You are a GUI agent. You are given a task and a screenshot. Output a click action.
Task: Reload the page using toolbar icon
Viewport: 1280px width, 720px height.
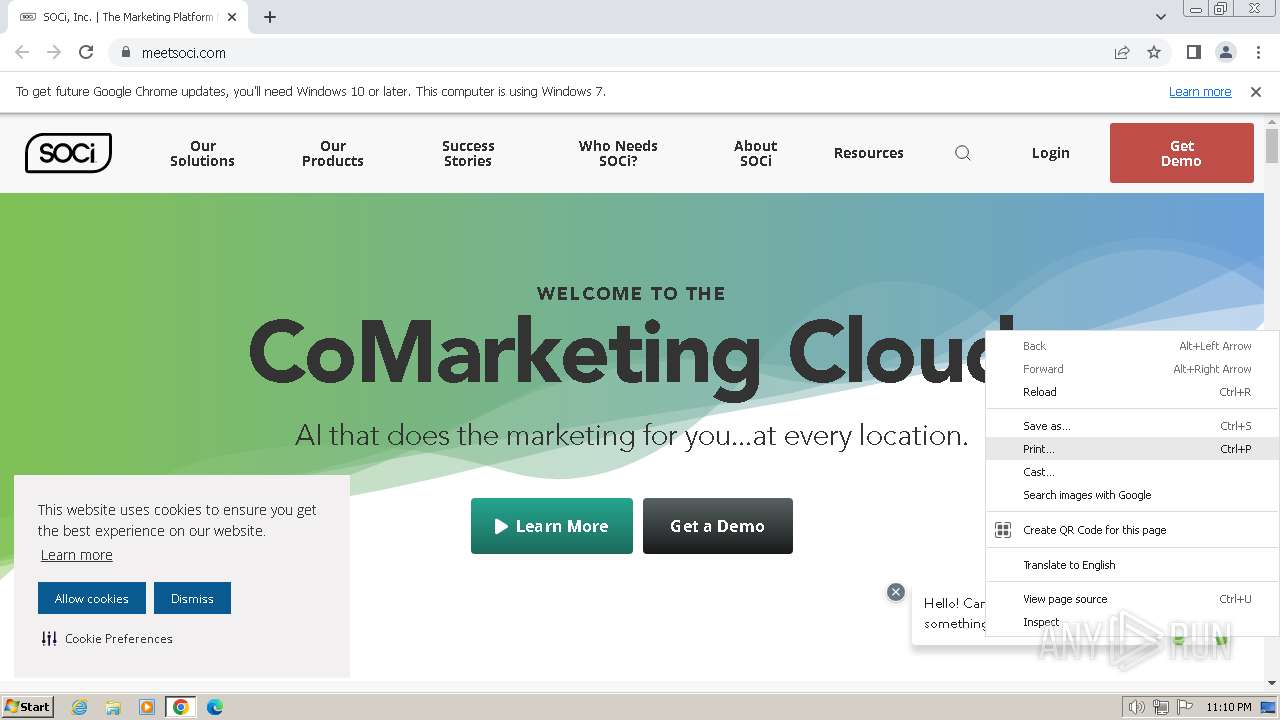tap(86, 52)
